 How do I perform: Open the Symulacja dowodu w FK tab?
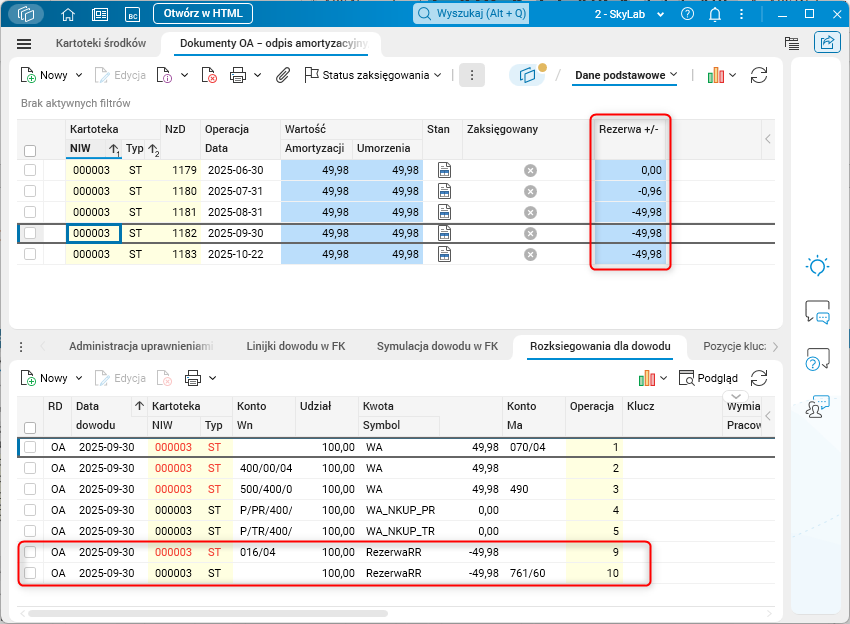click(x=437, y=346)
